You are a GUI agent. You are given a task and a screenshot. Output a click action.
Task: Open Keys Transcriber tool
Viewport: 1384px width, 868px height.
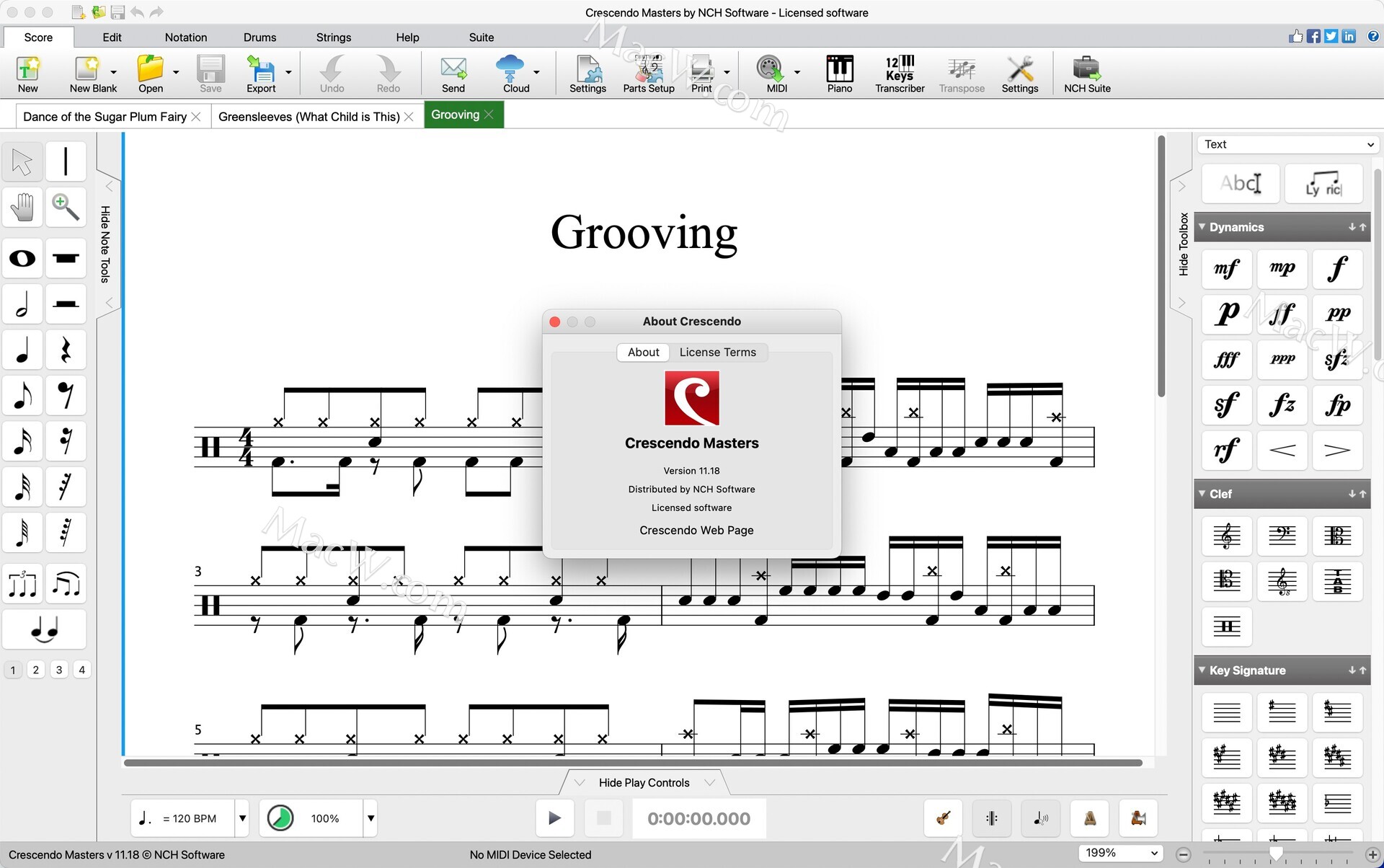(900, 74)
